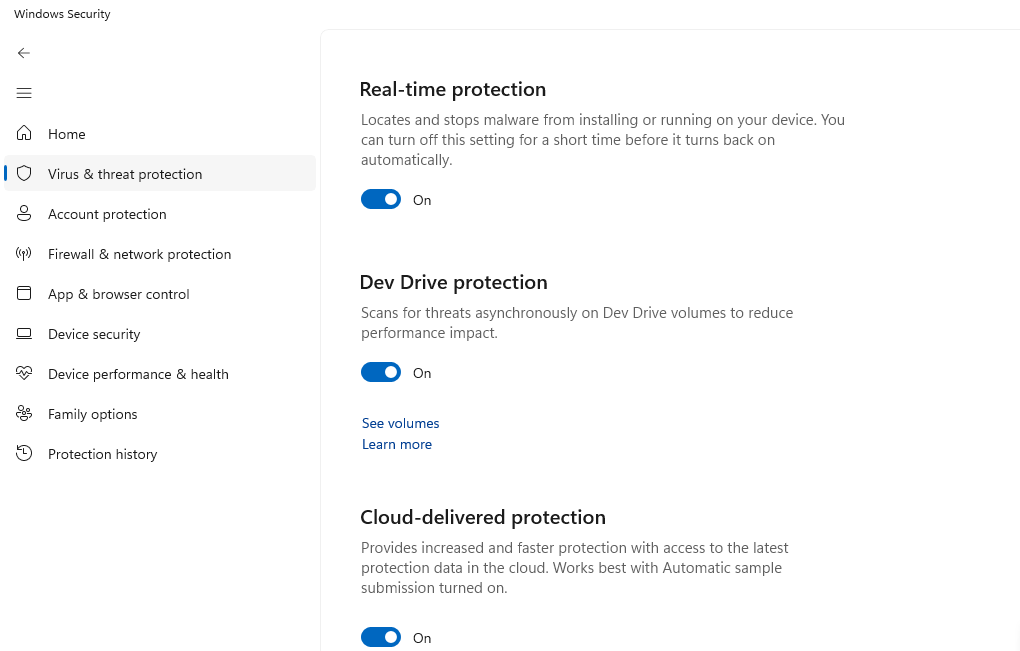
Task: Open the hamburger navigation menu
Action: coord(24,93)
